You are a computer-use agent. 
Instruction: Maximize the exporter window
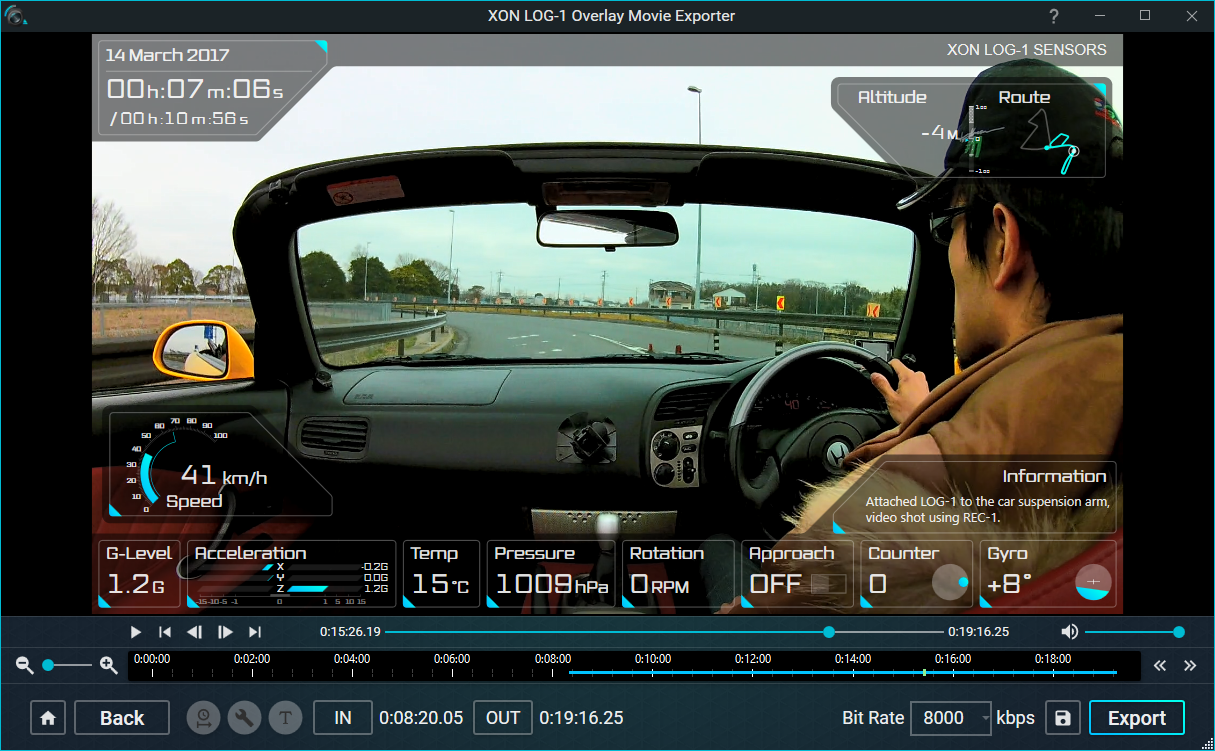click(1145, 15)
